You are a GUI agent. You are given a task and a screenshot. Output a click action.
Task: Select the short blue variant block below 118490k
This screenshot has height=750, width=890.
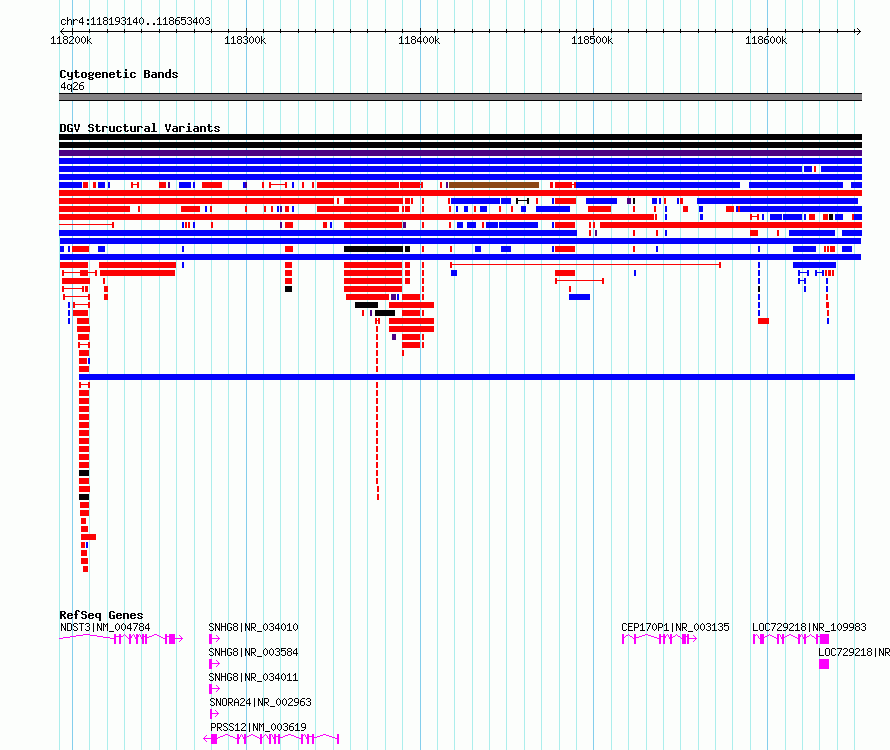pyautogui.click(x=580, y=297)
